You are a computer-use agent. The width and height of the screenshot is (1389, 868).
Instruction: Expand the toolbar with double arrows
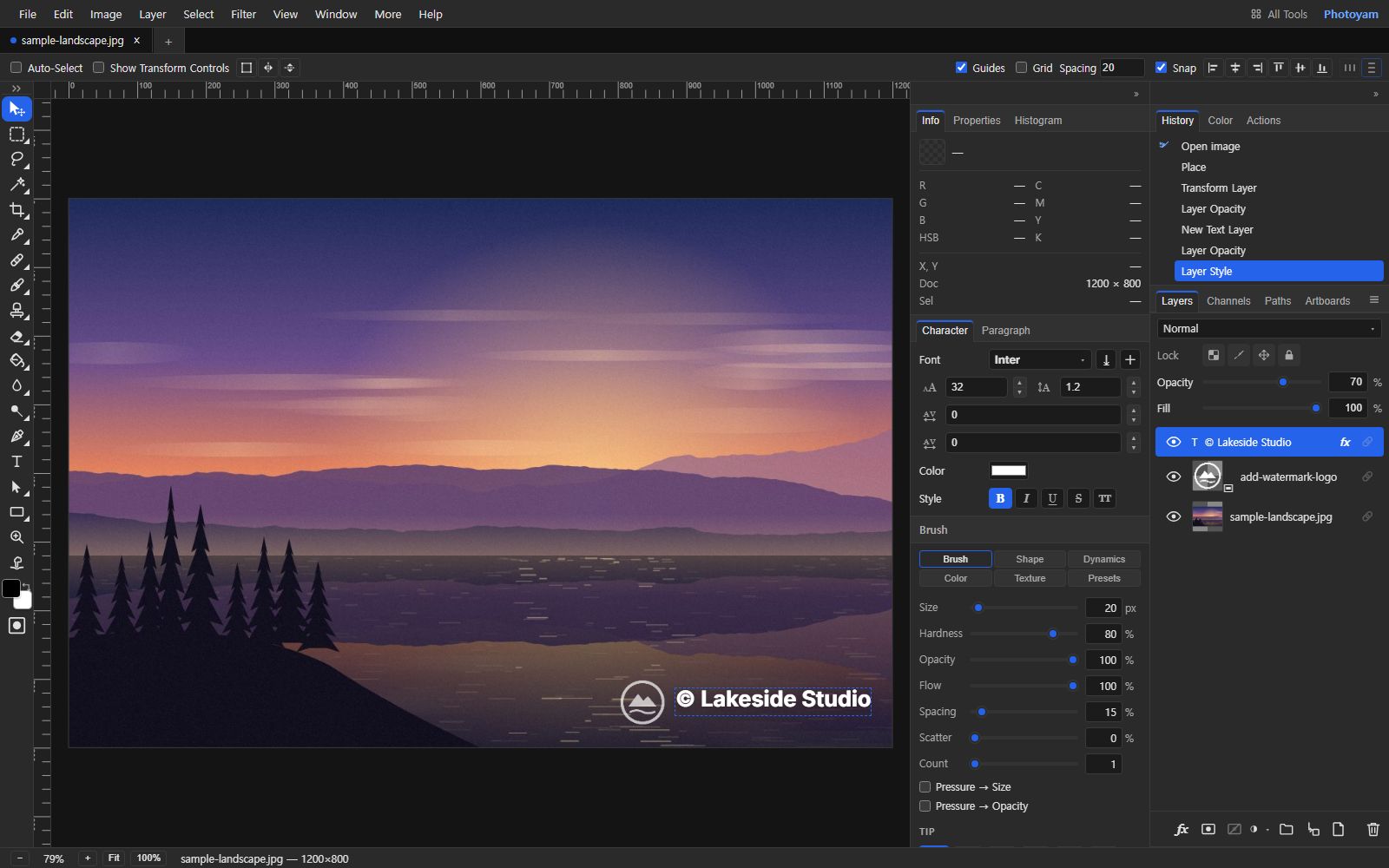pos(16,89)
